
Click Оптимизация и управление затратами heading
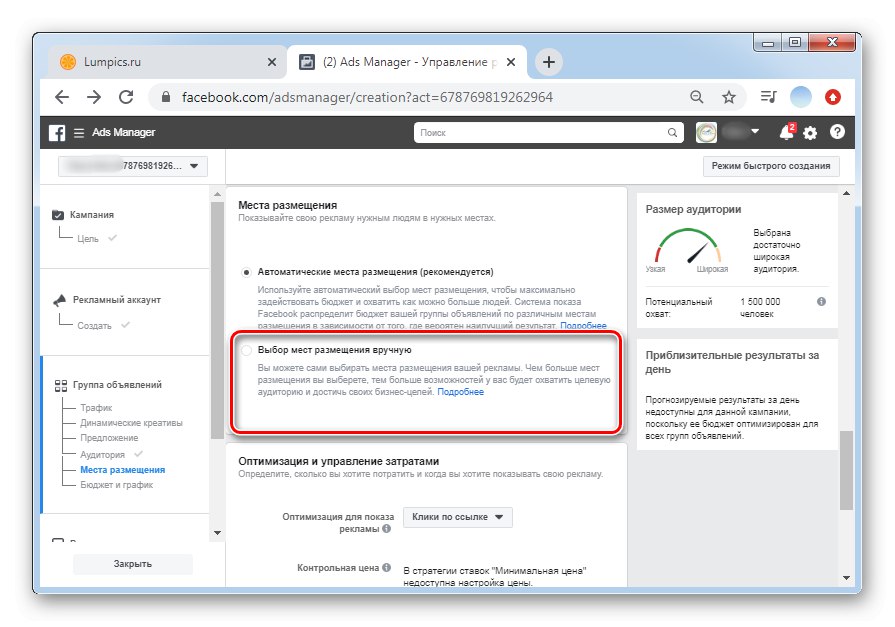(338, 461)
